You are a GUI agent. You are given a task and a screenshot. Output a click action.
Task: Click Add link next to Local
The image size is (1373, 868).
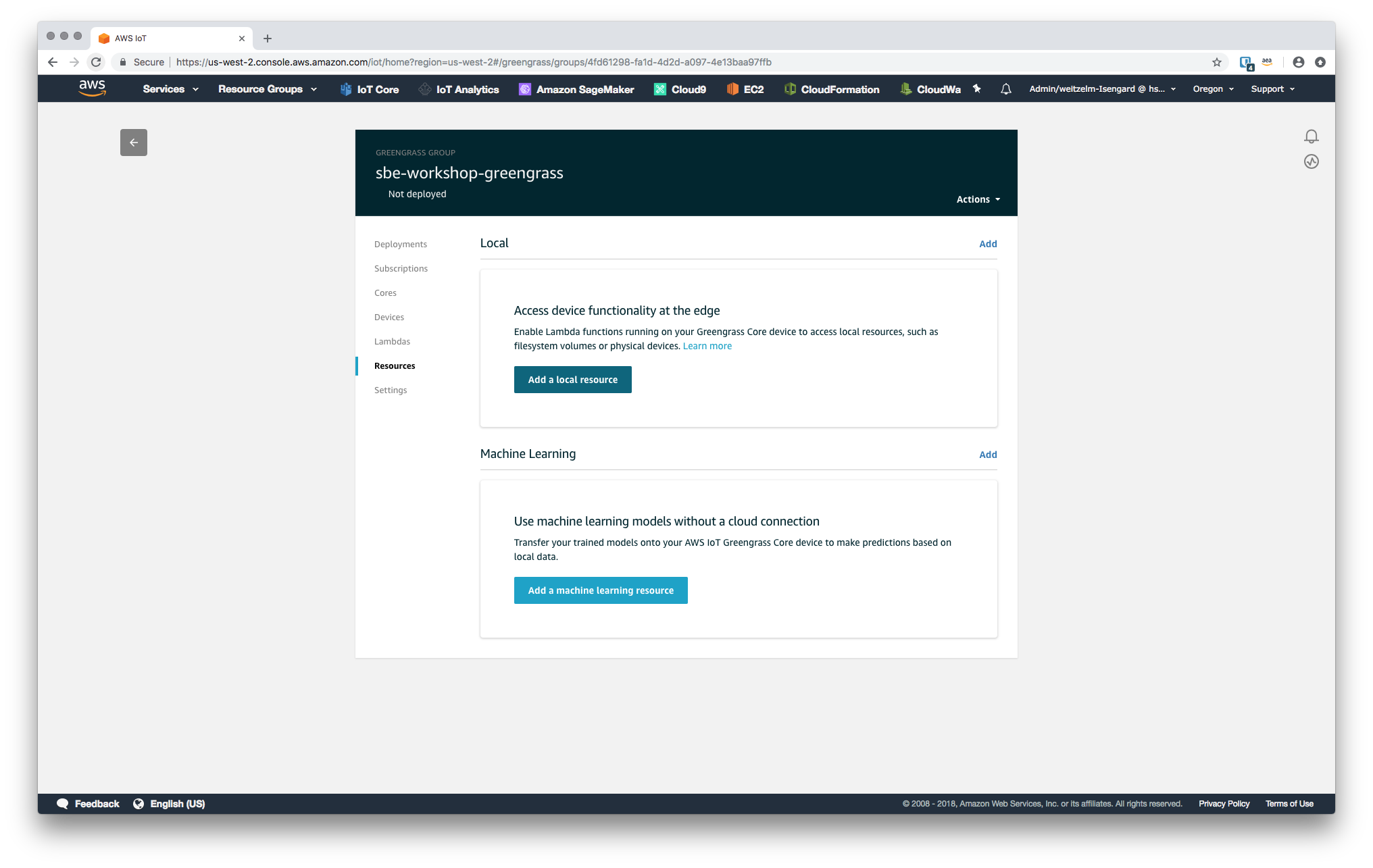point(988,244)
